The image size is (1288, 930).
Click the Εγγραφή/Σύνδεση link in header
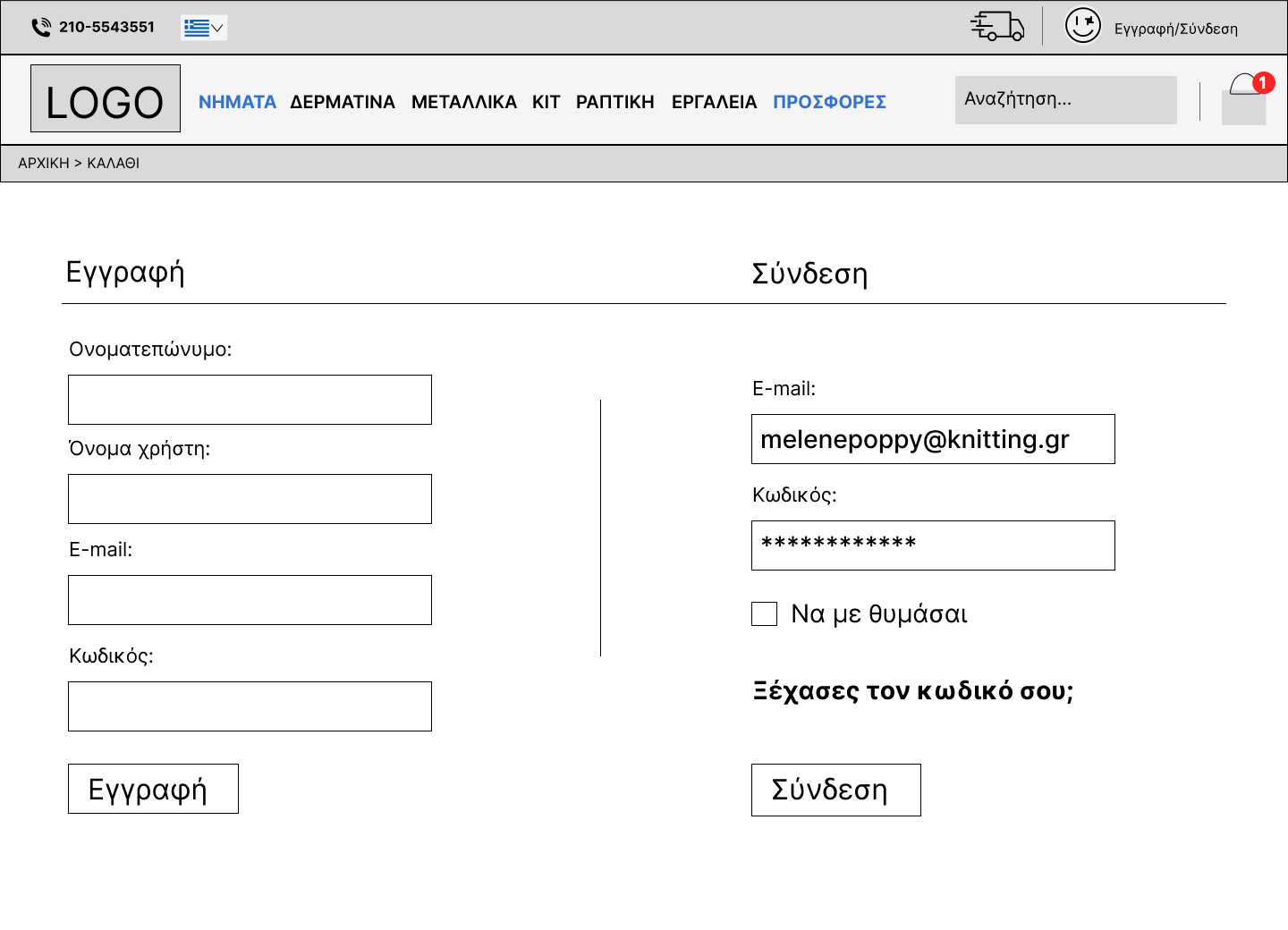(1175, 29)
